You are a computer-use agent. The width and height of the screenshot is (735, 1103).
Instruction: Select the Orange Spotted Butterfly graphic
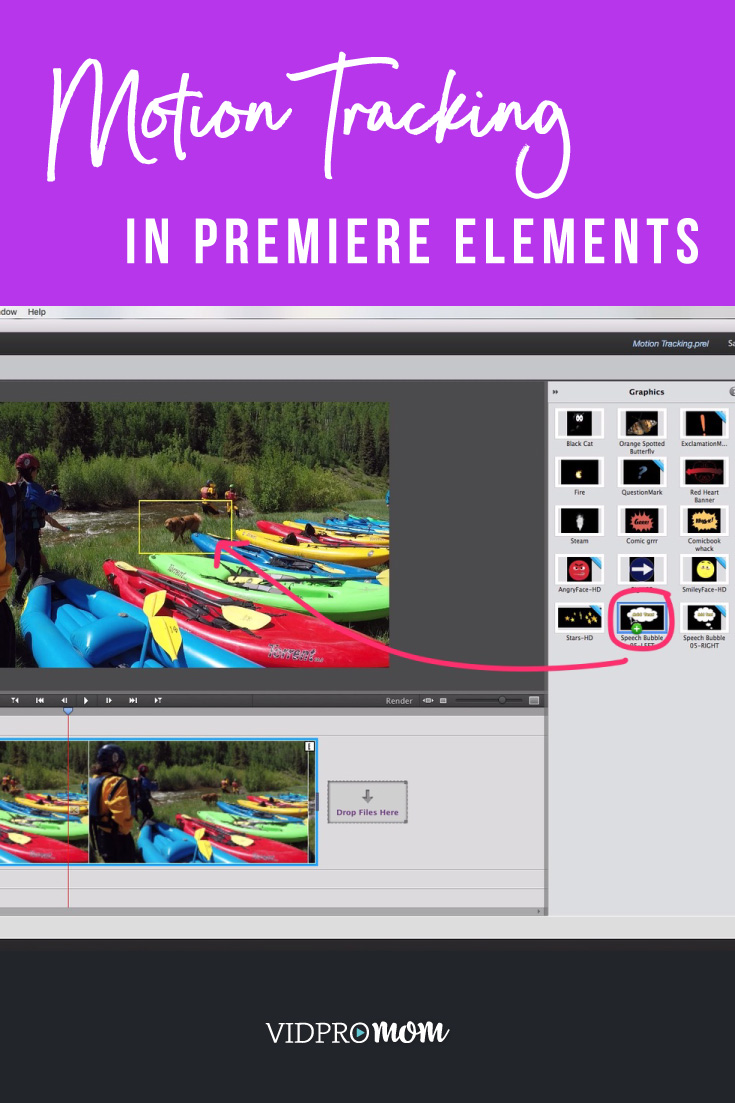[641, 424]
